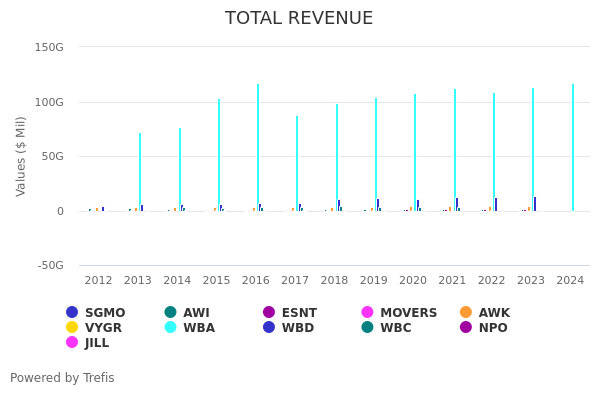The image size is (600, 400).
Task: Click the JILL legend label
Action: click(x=96, y=343)
